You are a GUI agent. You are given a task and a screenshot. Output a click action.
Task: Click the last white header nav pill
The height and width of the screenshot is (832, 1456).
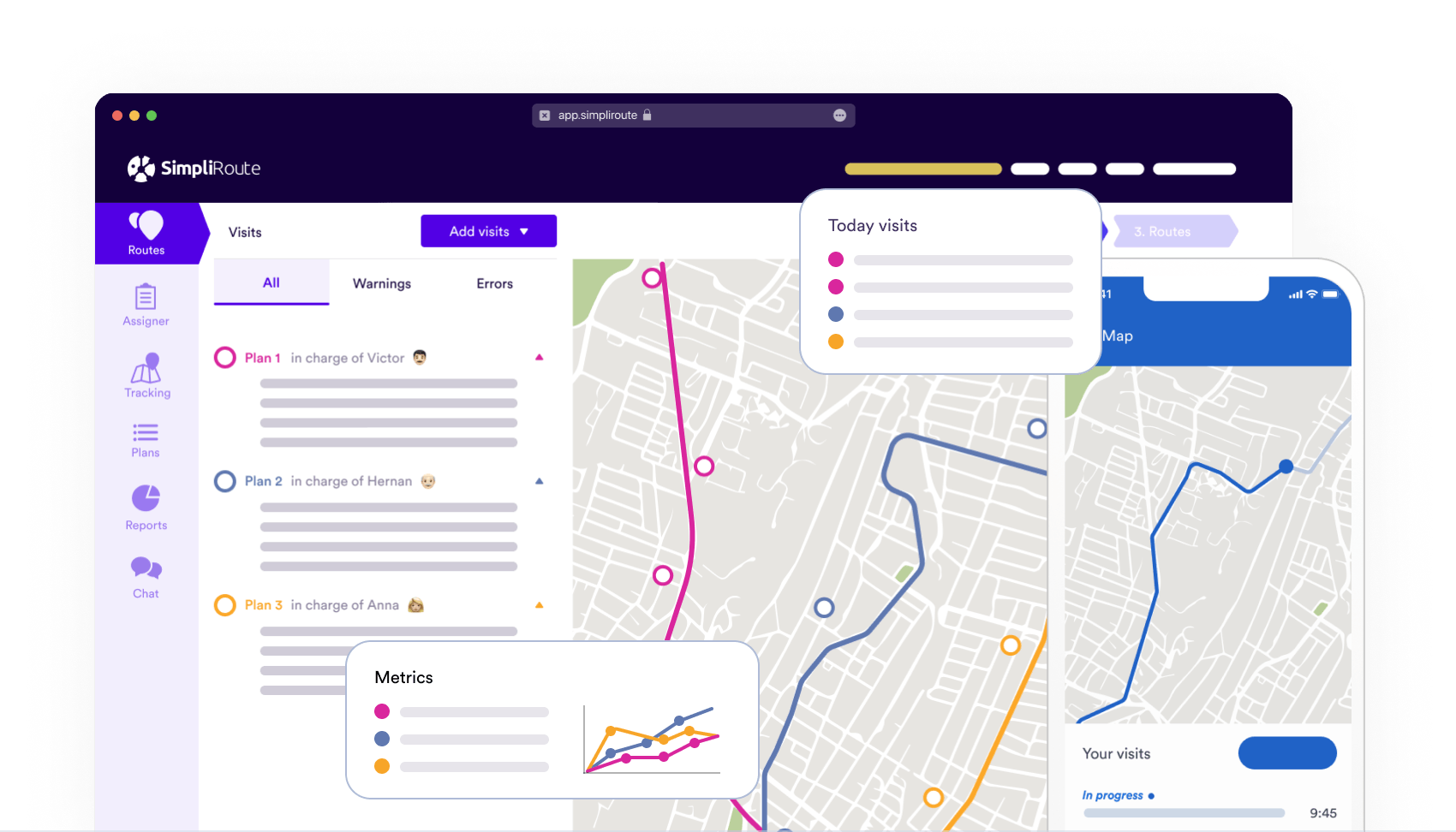pyautogui.click(x=1195, y=169)
